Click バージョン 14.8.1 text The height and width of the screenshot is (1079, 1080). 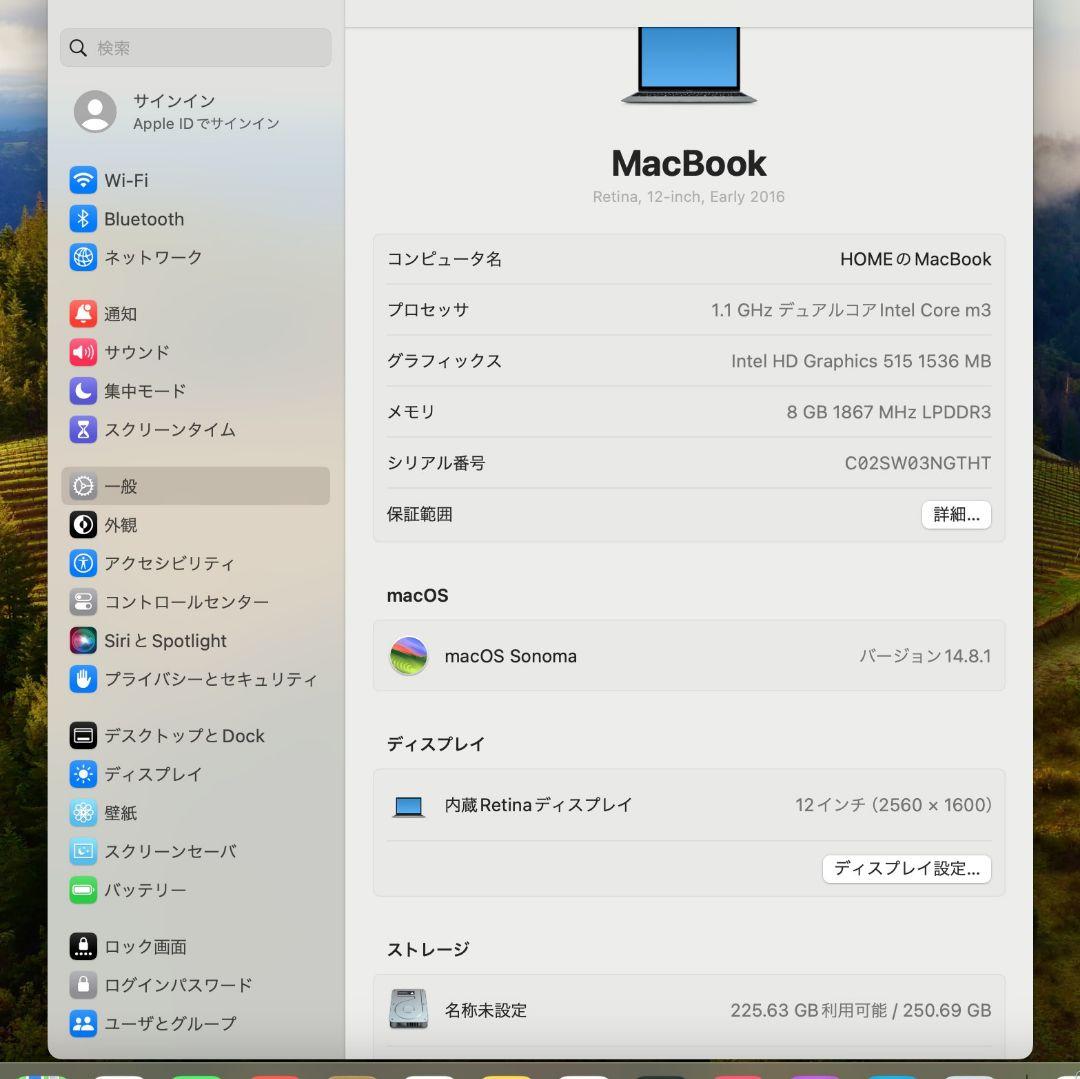[925, 656]
